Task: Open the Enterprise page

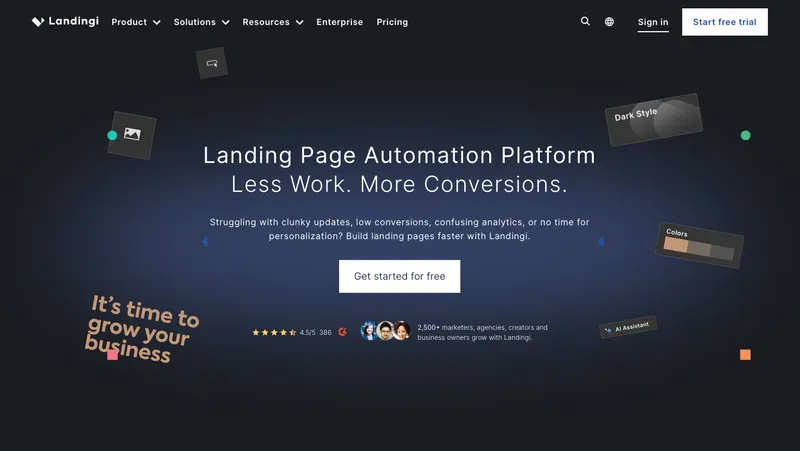Action: pos(340,22)
